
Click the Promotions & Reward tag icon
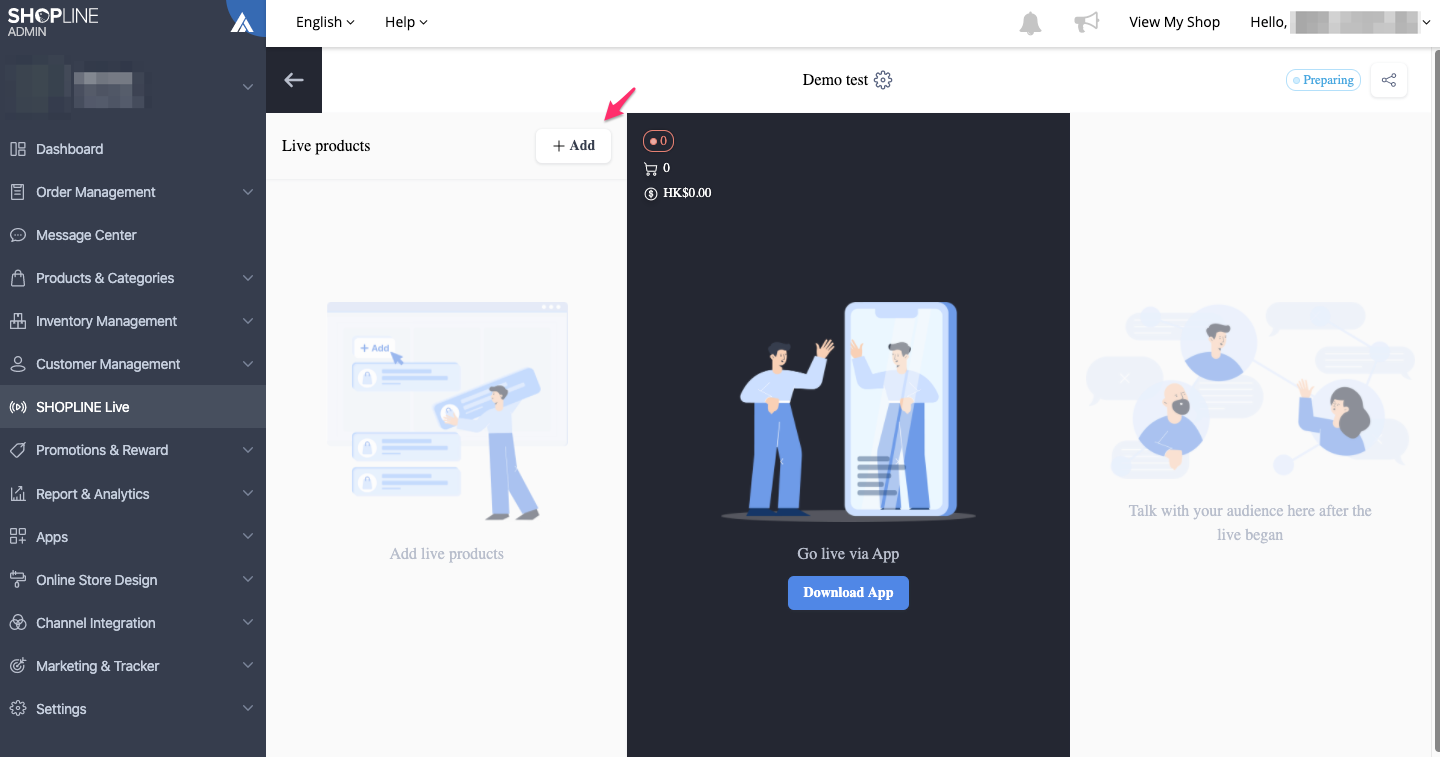[x=18, y=450]
